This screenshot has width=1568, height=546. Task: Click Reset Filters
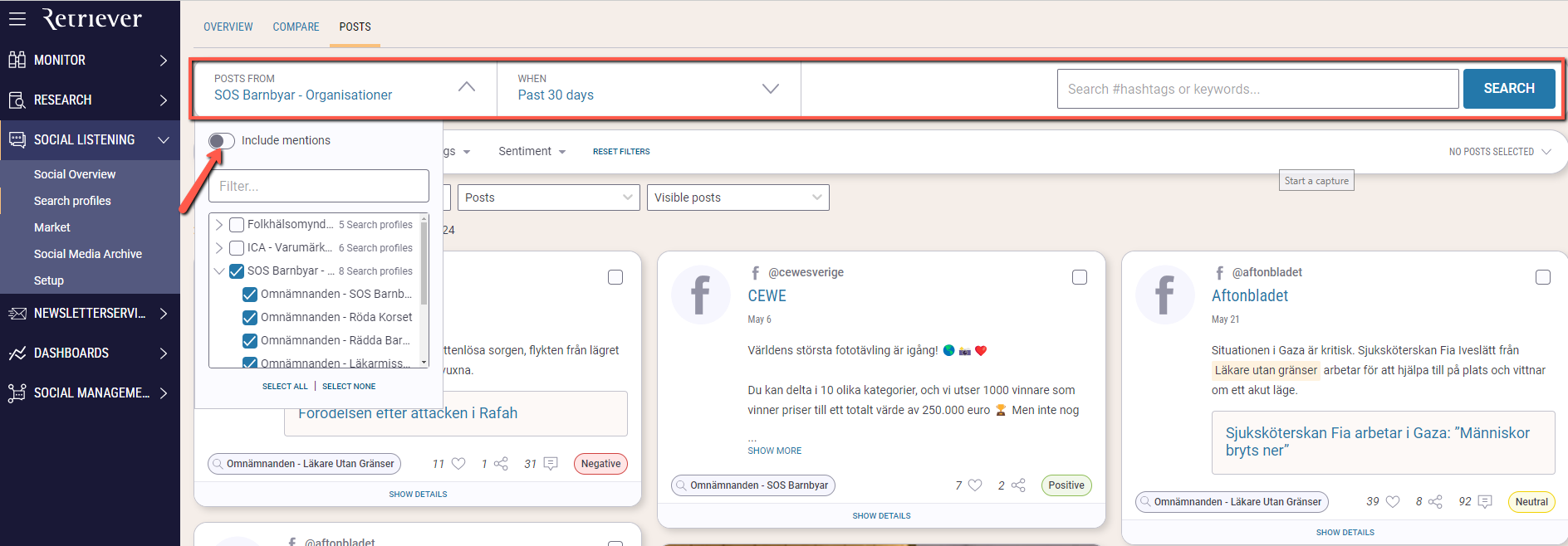tap(621, 152)
